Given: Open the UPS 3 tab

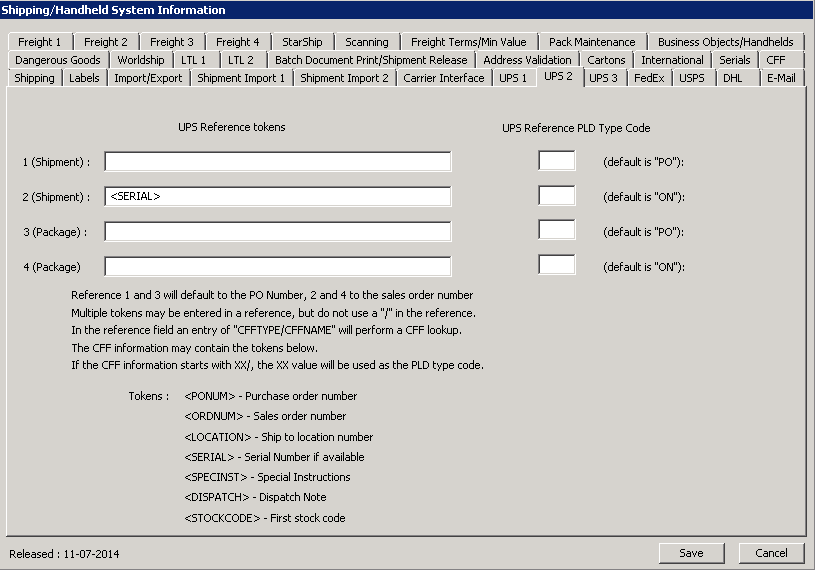Looking at the screenshot, I should click(602, 78).
